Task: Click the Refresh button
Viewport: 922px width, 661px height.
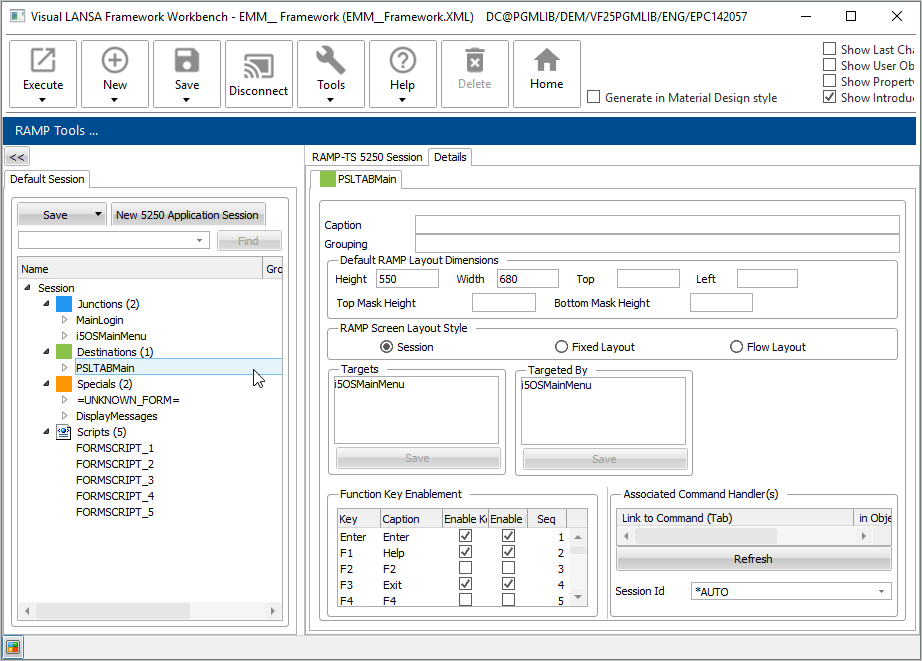Action: coord(752,559)
